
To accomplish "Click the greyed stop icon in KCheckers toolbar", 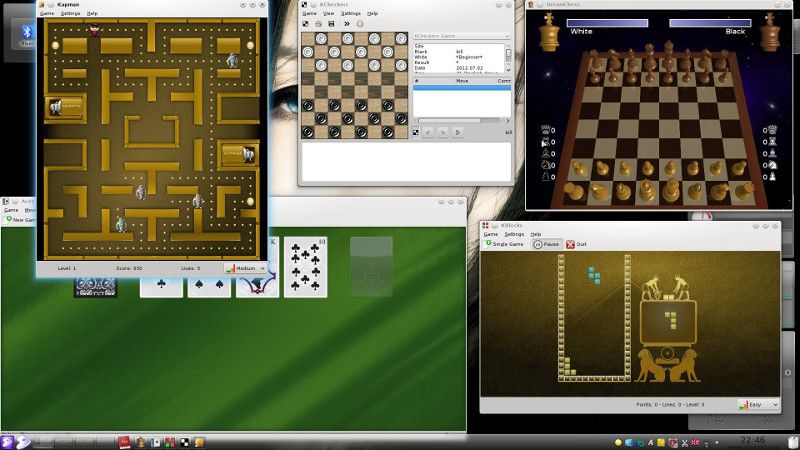I will [x=360, y=23].
